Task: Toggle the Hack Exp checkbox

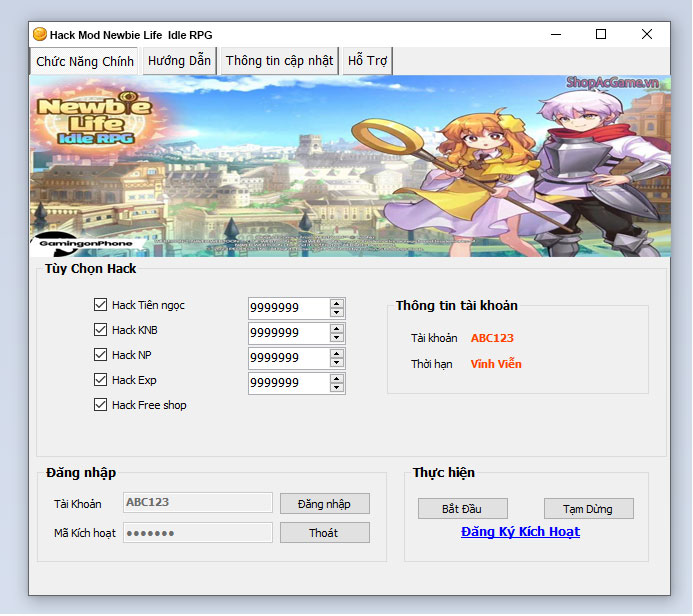Action: click(x=100, y=380)
